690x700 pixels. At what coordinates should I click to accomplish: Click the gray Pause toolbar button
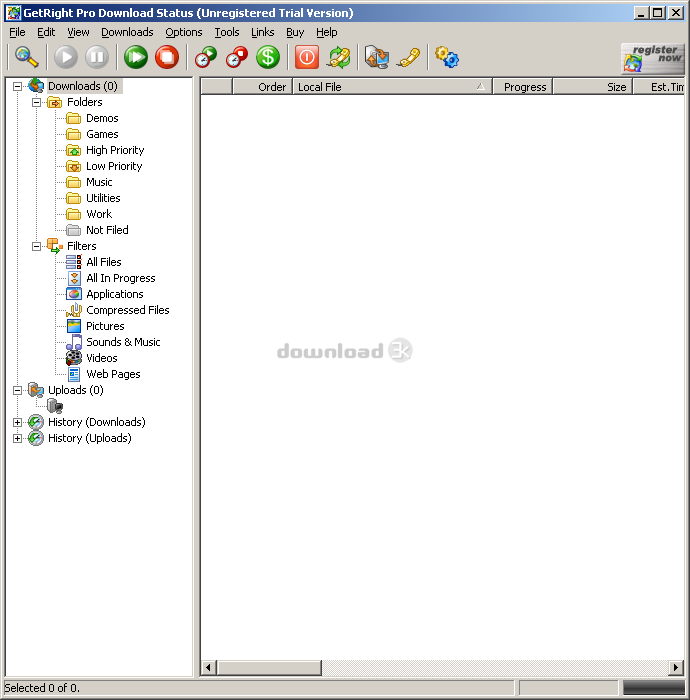pyautogui.click(x=97, y=57)
